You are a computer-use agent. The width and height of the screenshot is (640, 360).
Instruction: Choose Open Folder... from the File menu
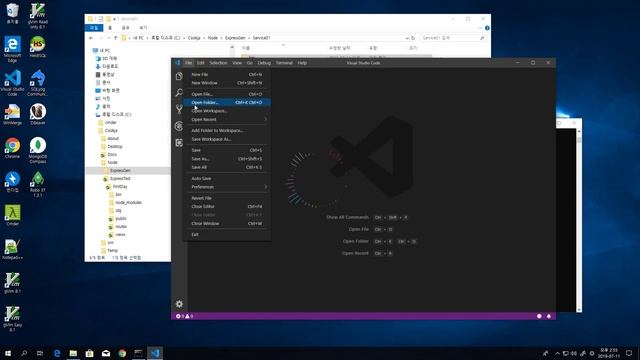click(x=227, y=102)
